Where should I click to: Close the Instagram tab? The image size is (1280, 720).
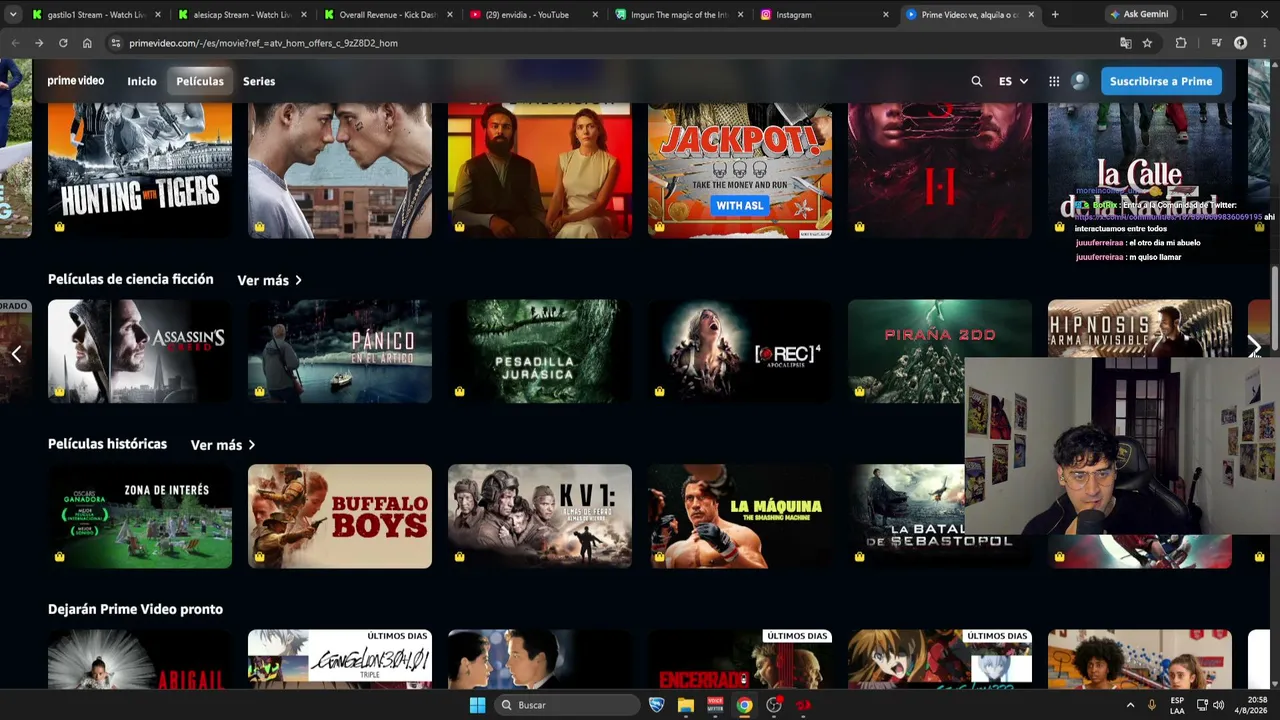(x=886, y=15)
